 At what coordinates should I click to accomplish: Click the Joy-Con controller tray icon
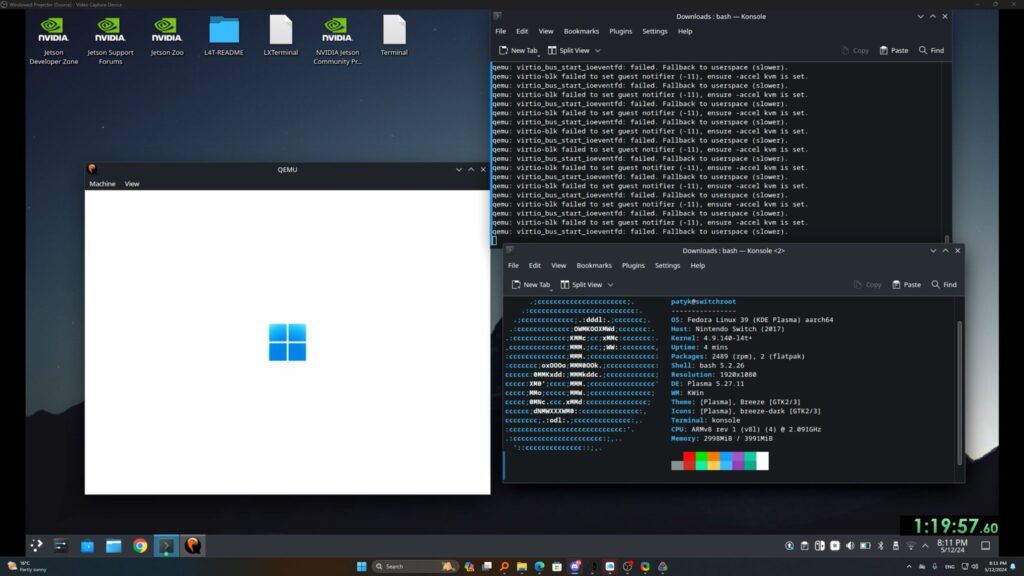[819, 545]
